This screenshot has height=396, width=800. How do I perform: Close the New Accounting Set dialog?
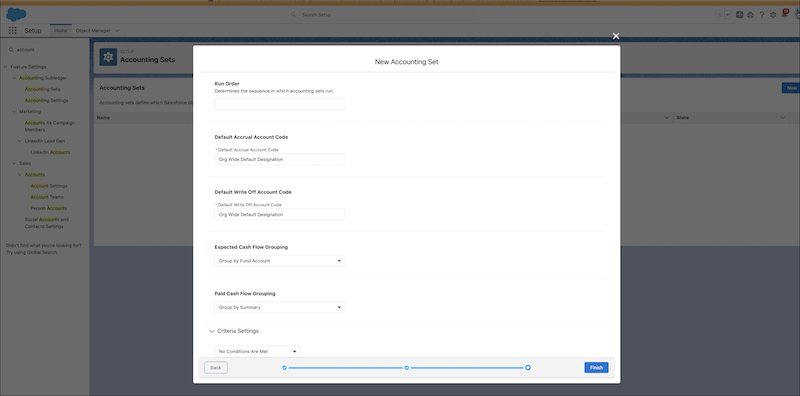pyautogui.click(x=616, y=36)
